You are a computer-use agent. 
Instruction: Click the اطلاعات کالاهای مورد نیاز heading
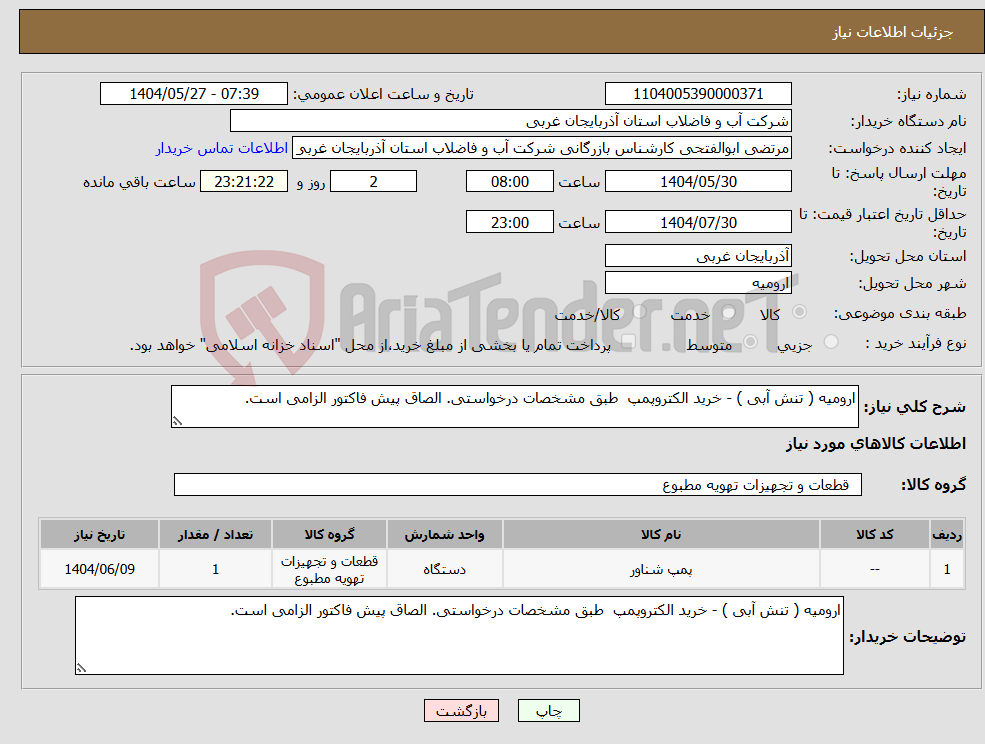[876, 444]
